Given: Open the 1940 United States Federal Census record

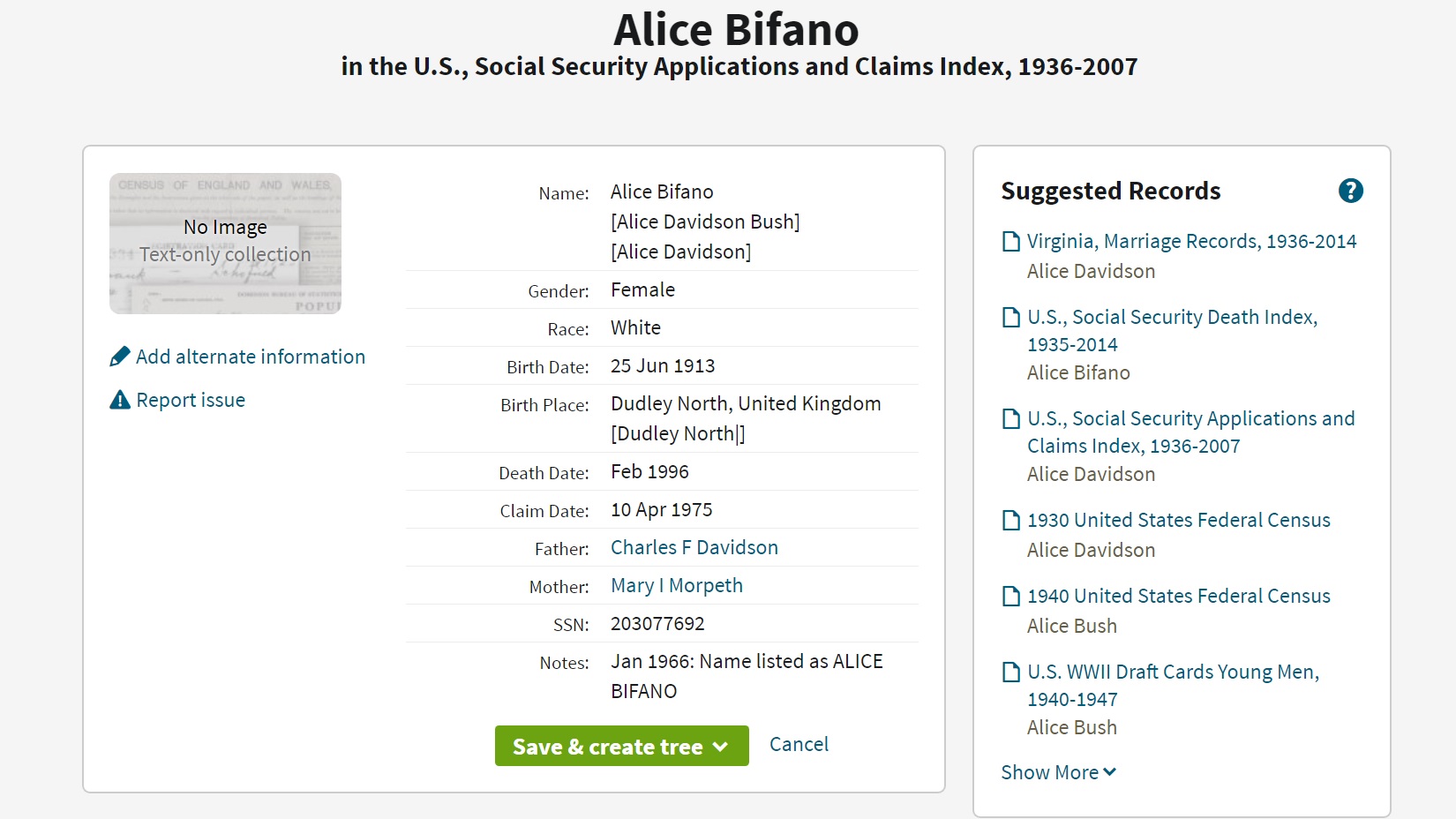Looking at the screenshot, I should [x=1178, y=596].
